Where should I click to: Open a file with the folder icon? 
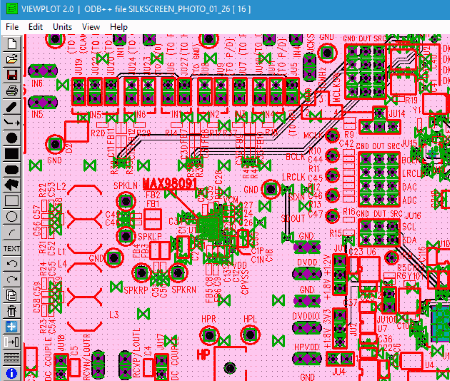pos(12,59)
